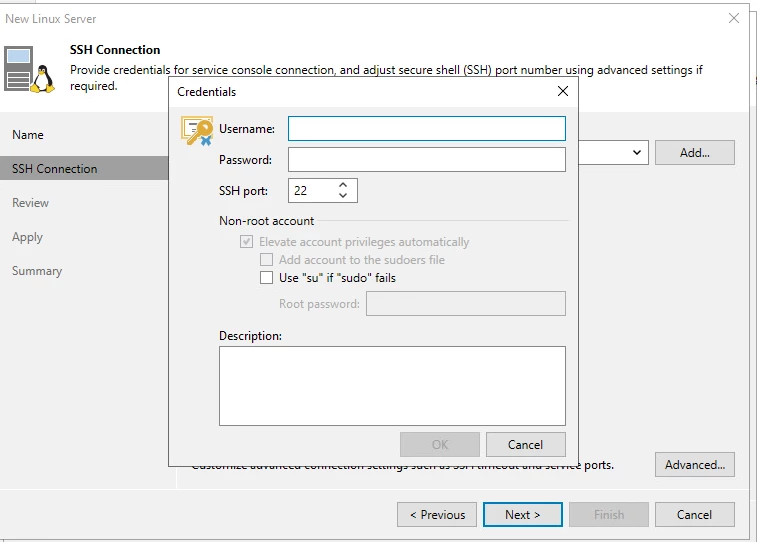
Task: Select the SSH Connection wizard step
Action: click(55, 169)
